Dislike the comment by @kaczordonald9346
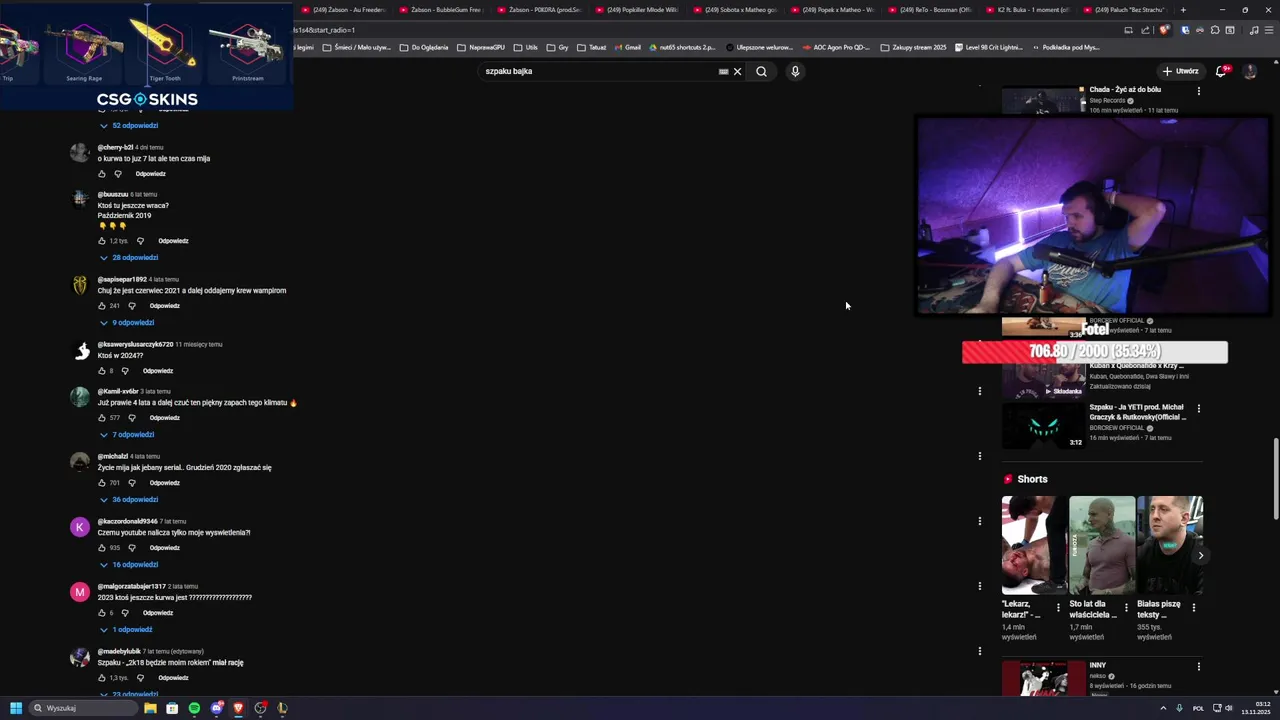 coord(132,548)
